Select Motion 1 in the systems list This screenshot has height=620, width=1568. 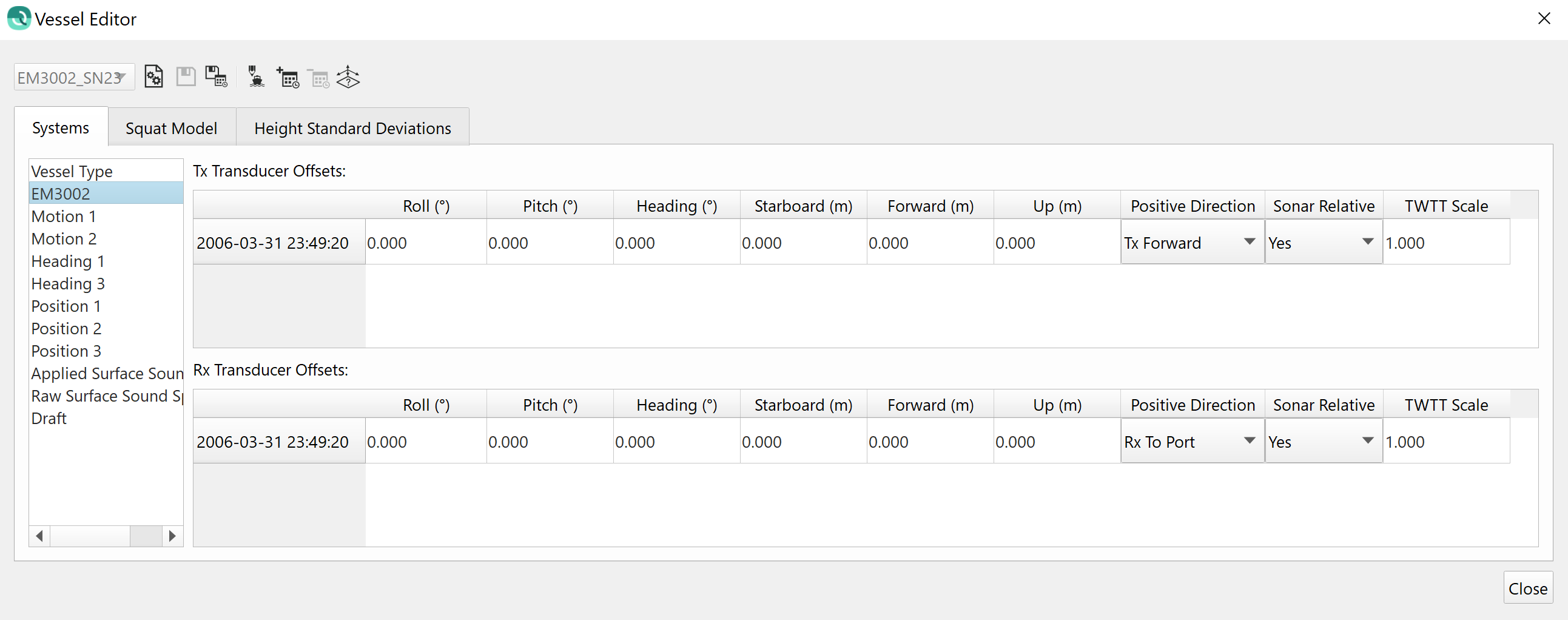[x=63, y=216]
